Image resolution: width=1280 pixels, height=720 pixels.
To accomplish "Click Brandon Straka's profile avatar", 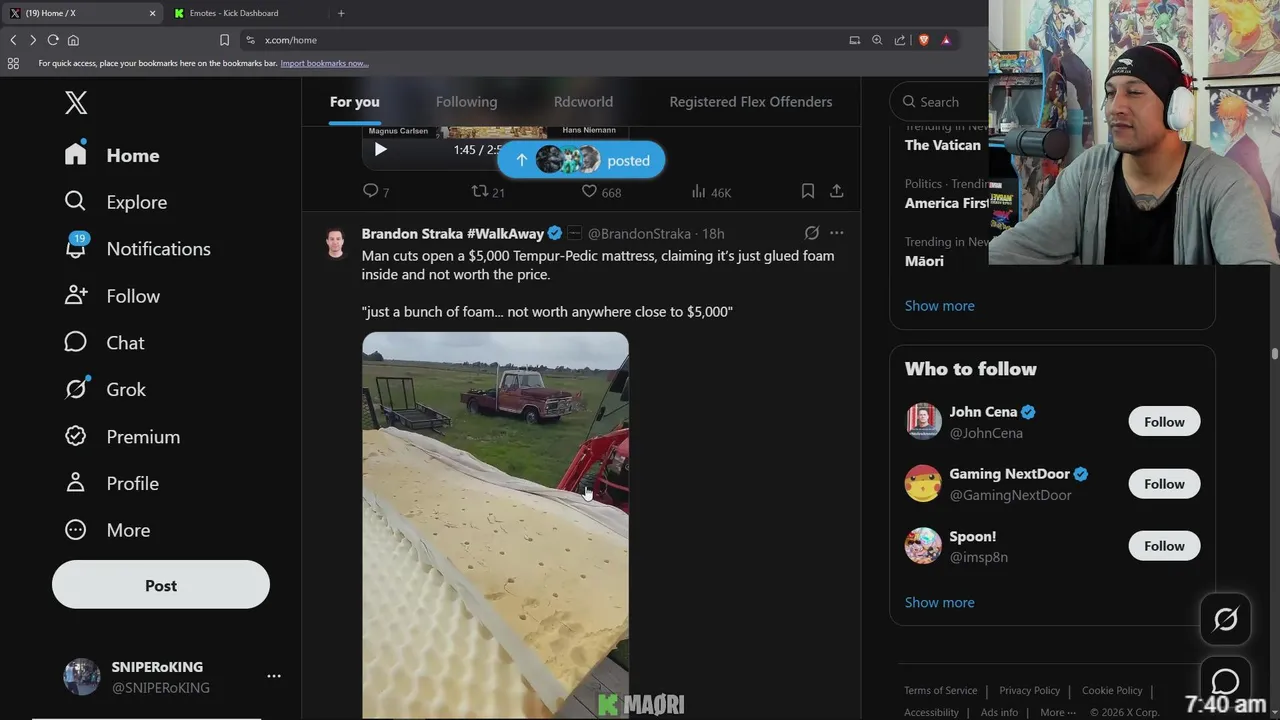I will [335, 243].
